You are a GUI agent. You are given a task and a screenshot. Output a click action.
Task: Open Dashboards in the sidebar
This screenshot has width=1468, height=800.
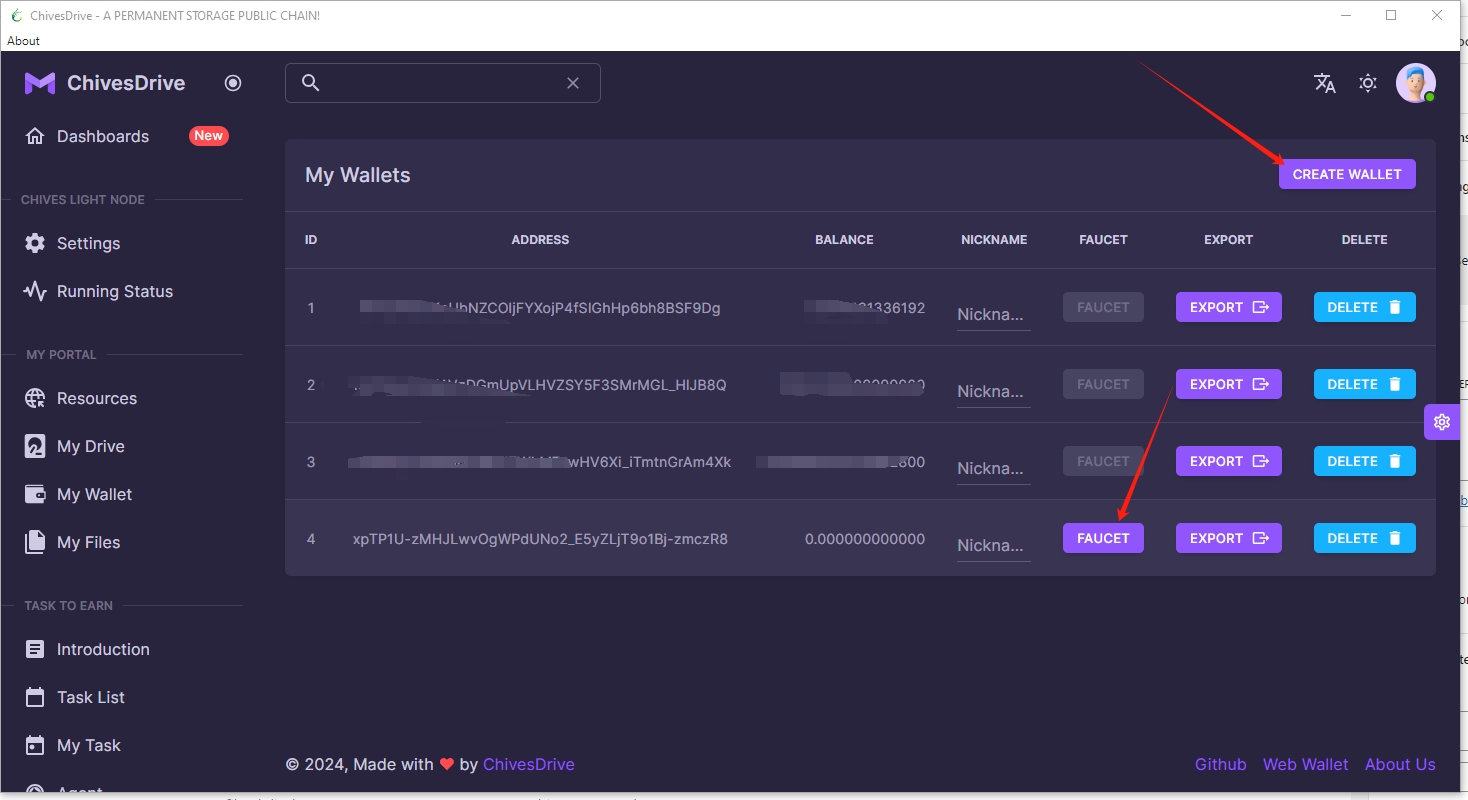(103, 136)
